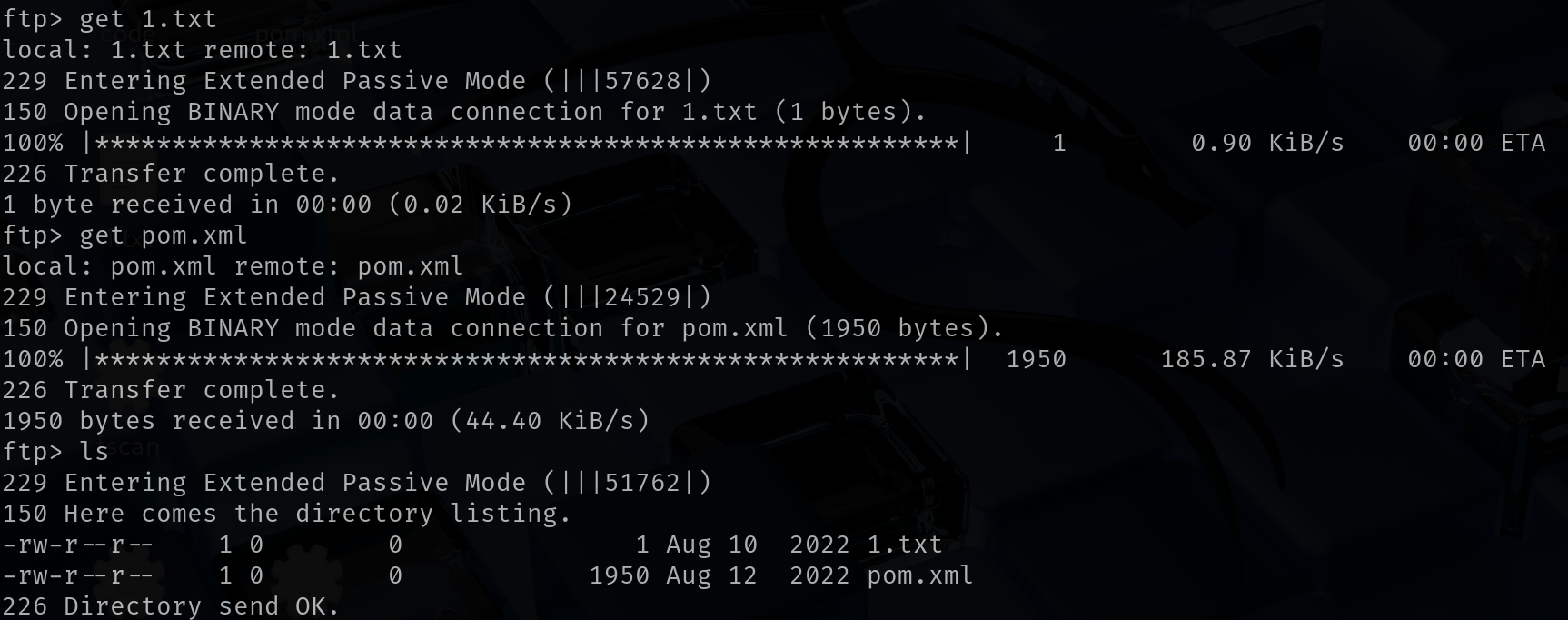
Task: Click the 185.87 KiB/s transfer speed
Action: pyautogui.click(x=1253, y=359)
